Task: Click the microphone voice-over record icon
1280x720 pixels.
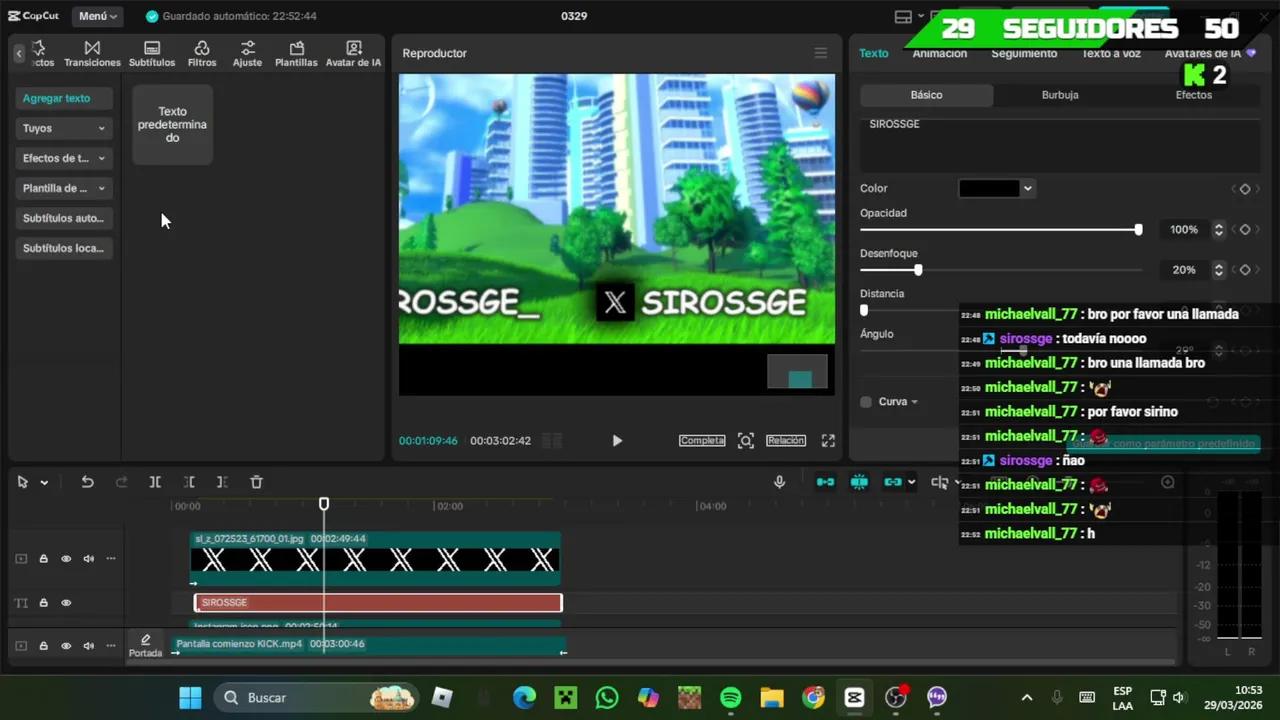Action: [x=779, y=482]
